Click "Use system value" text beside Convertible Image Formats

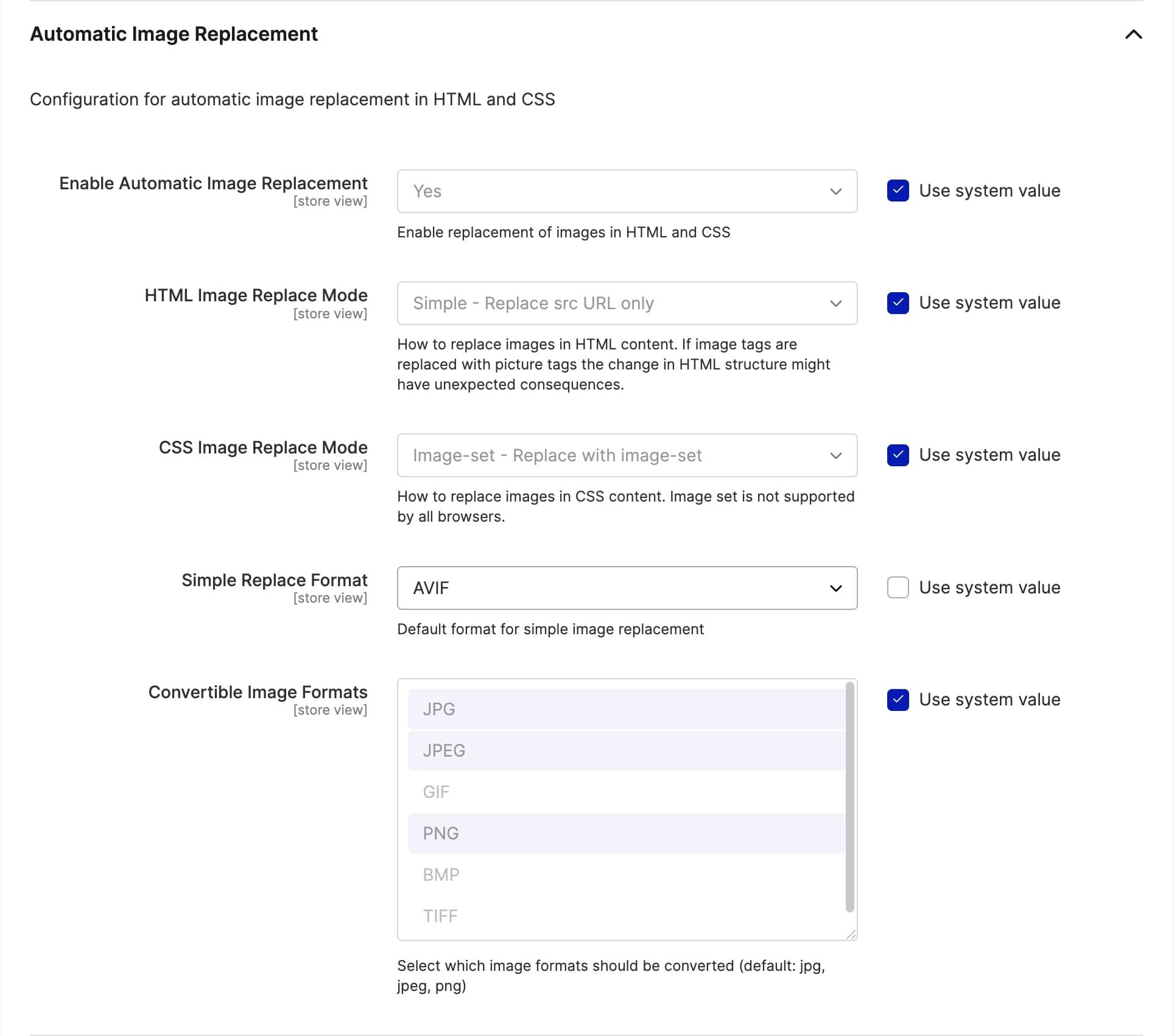pos(989,699)
